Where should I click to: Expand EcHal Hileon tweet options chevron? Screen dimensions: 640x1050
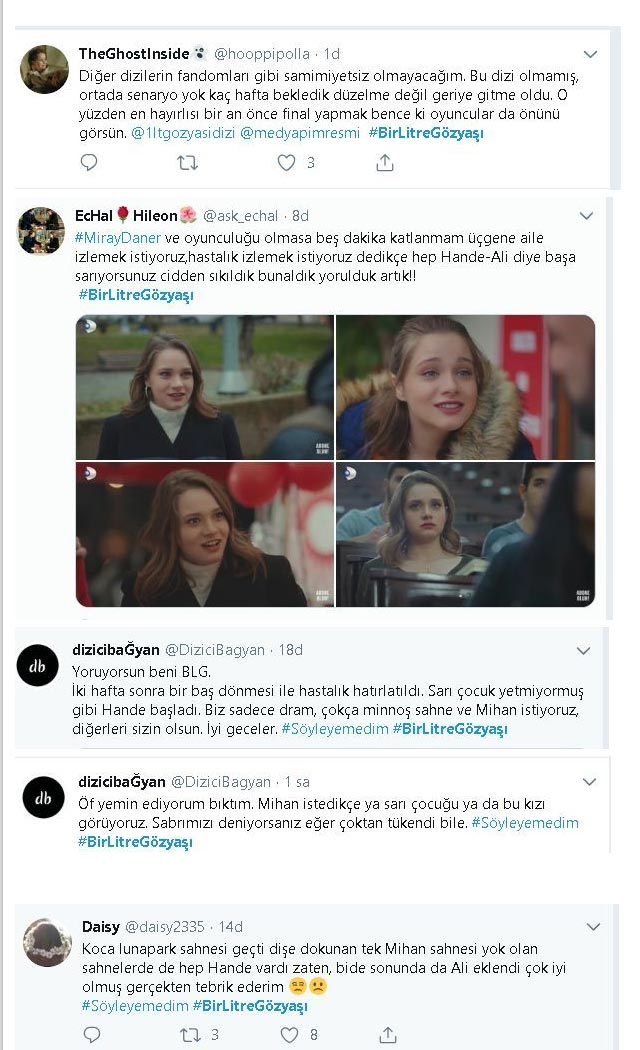586,216
